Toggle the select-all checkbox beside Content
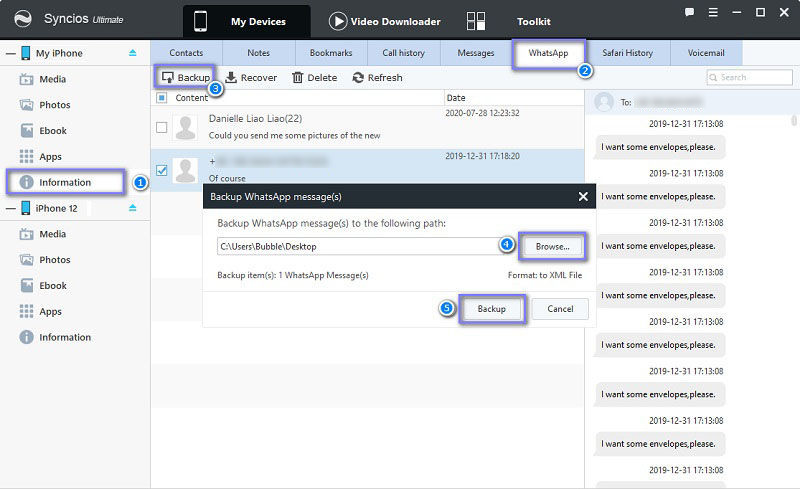This screenshot has height=489, width=800. (162, 97)
